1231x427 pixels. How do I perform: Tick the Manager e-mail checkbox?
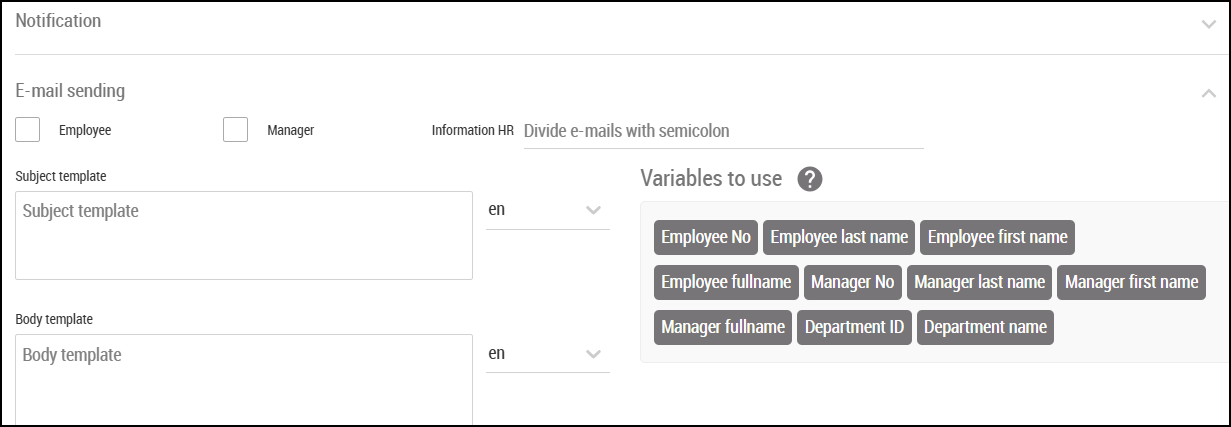click(235, 130)
